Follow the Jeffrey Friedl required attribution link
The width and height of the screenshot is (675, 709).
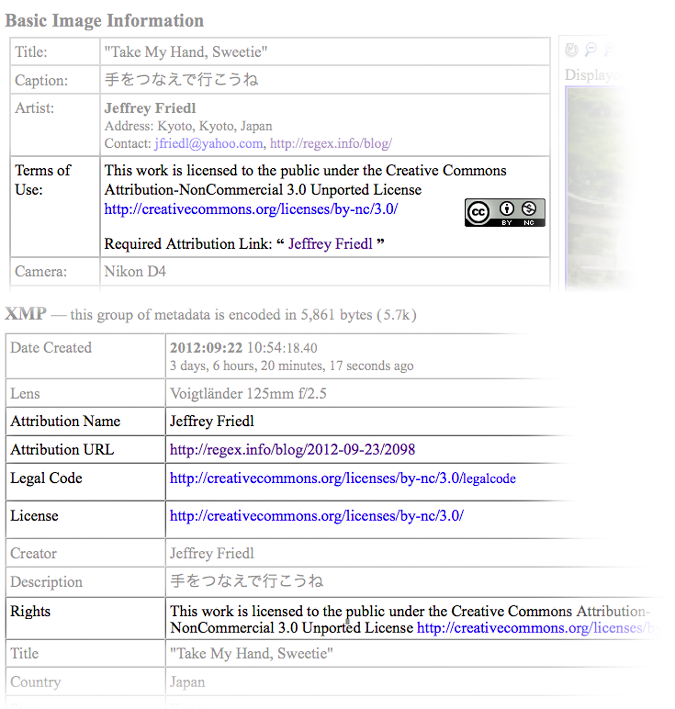tap(330, 244)
